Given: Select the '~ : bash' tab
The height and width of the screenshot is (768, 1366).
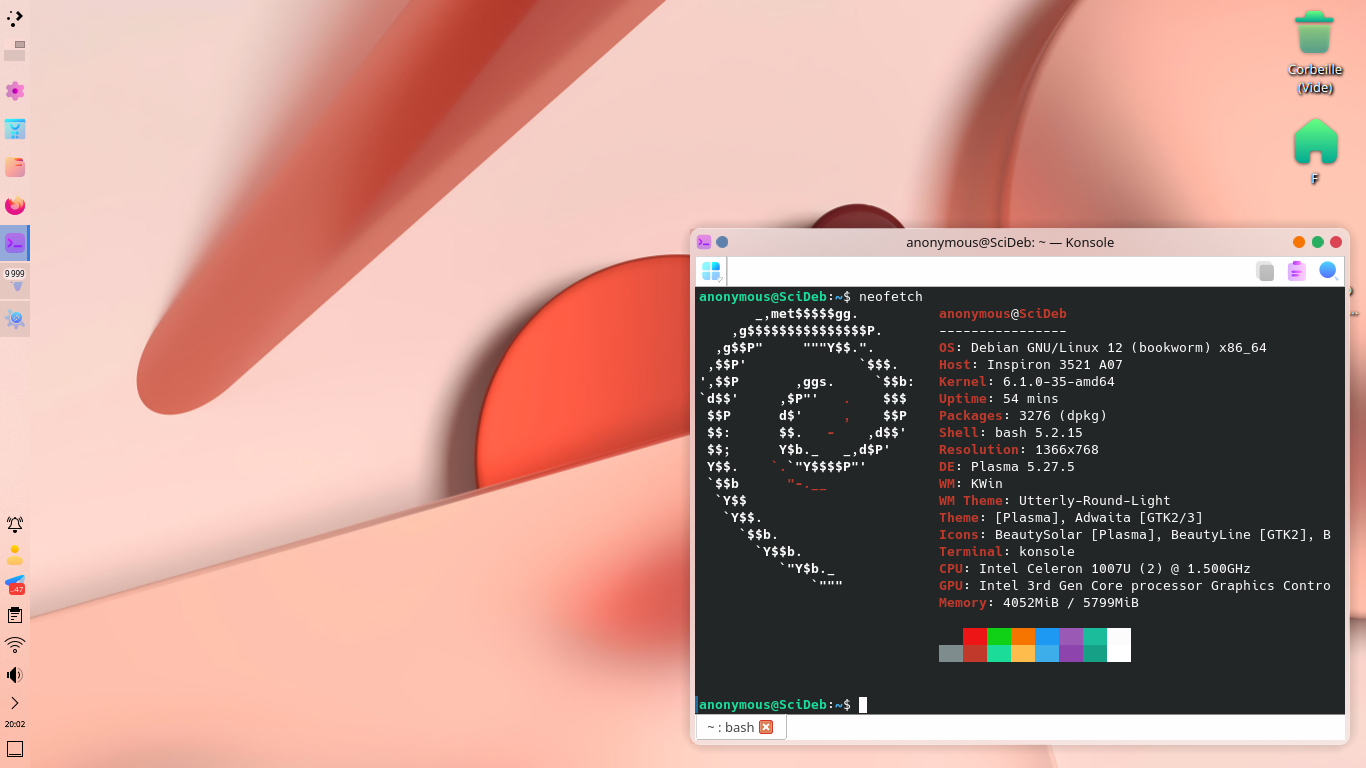Looking at the screenshot, I should tap(741, 727).
